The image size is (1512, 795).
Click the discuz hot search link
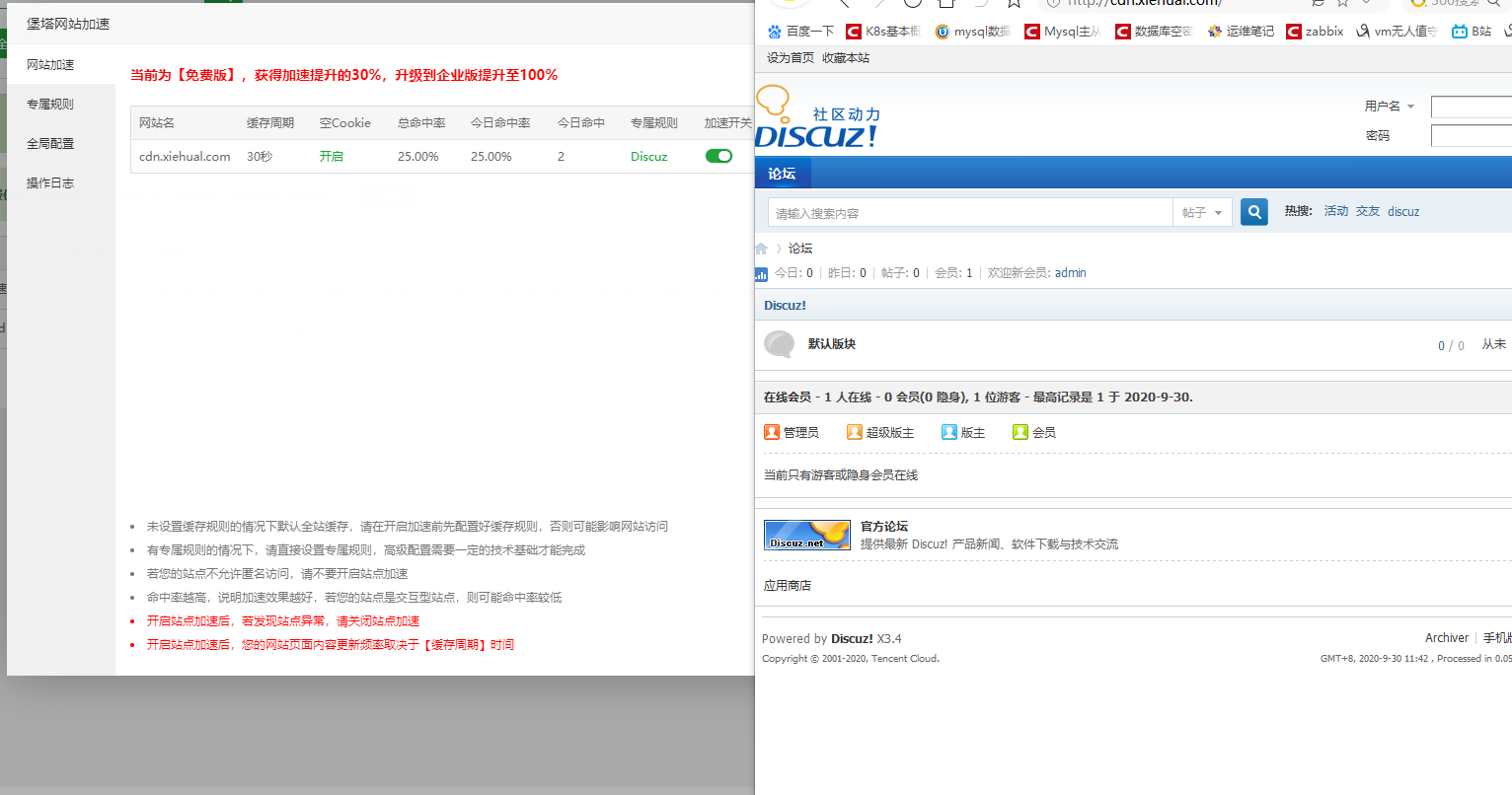click(x=1403, y=212)
